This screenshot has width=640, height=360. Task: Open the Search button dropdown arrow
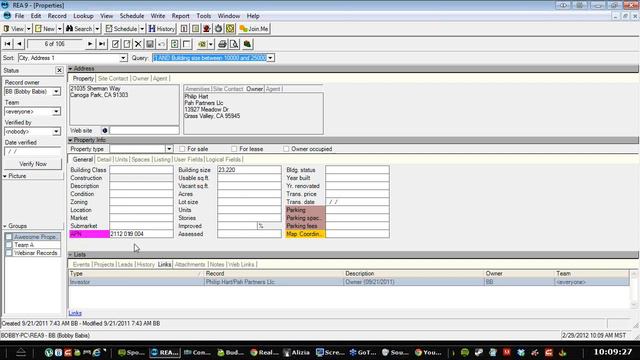[x=97, y=29]
